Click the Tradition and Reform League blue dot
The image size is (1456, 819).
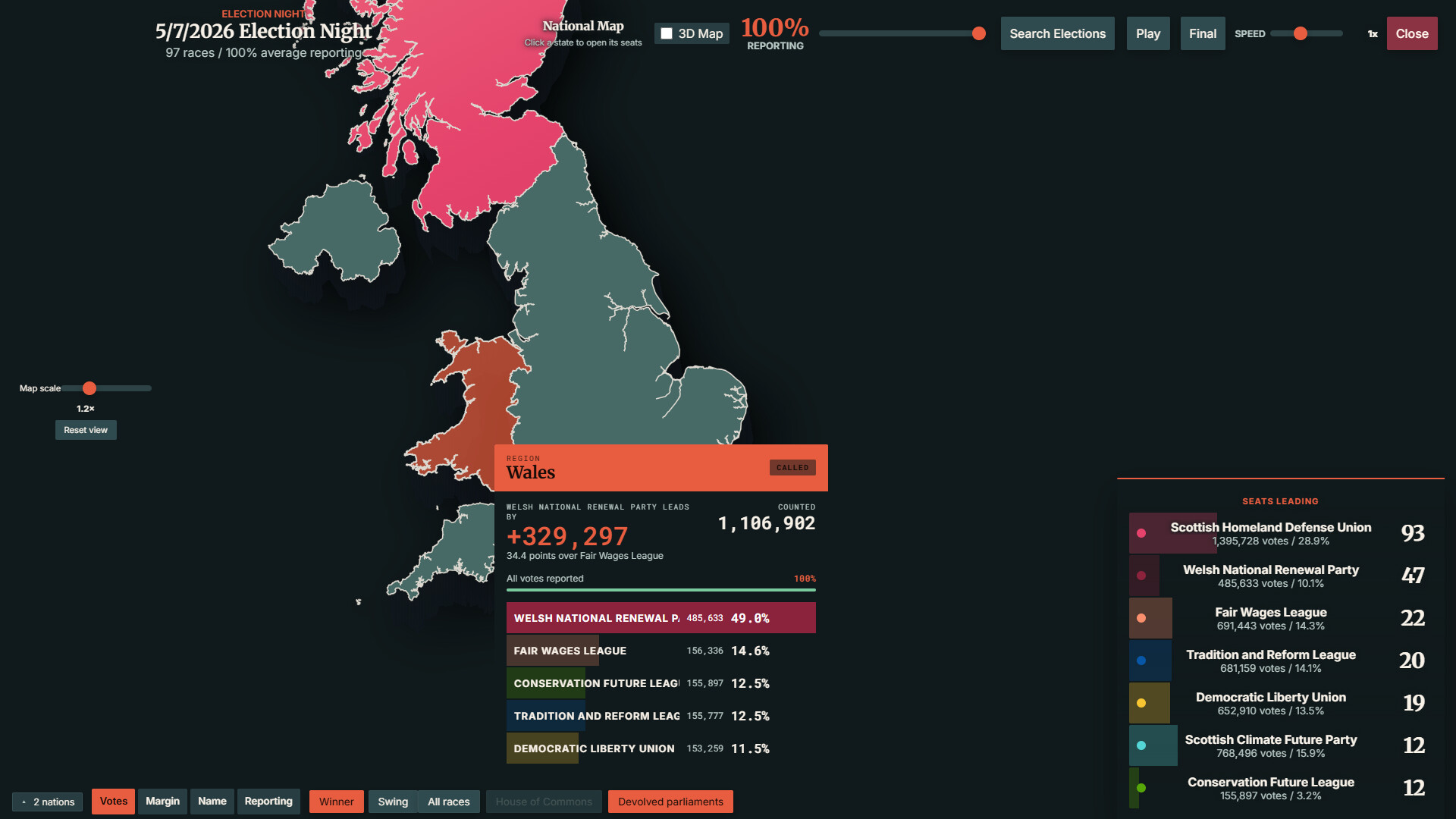click(x=1141, y=661)
